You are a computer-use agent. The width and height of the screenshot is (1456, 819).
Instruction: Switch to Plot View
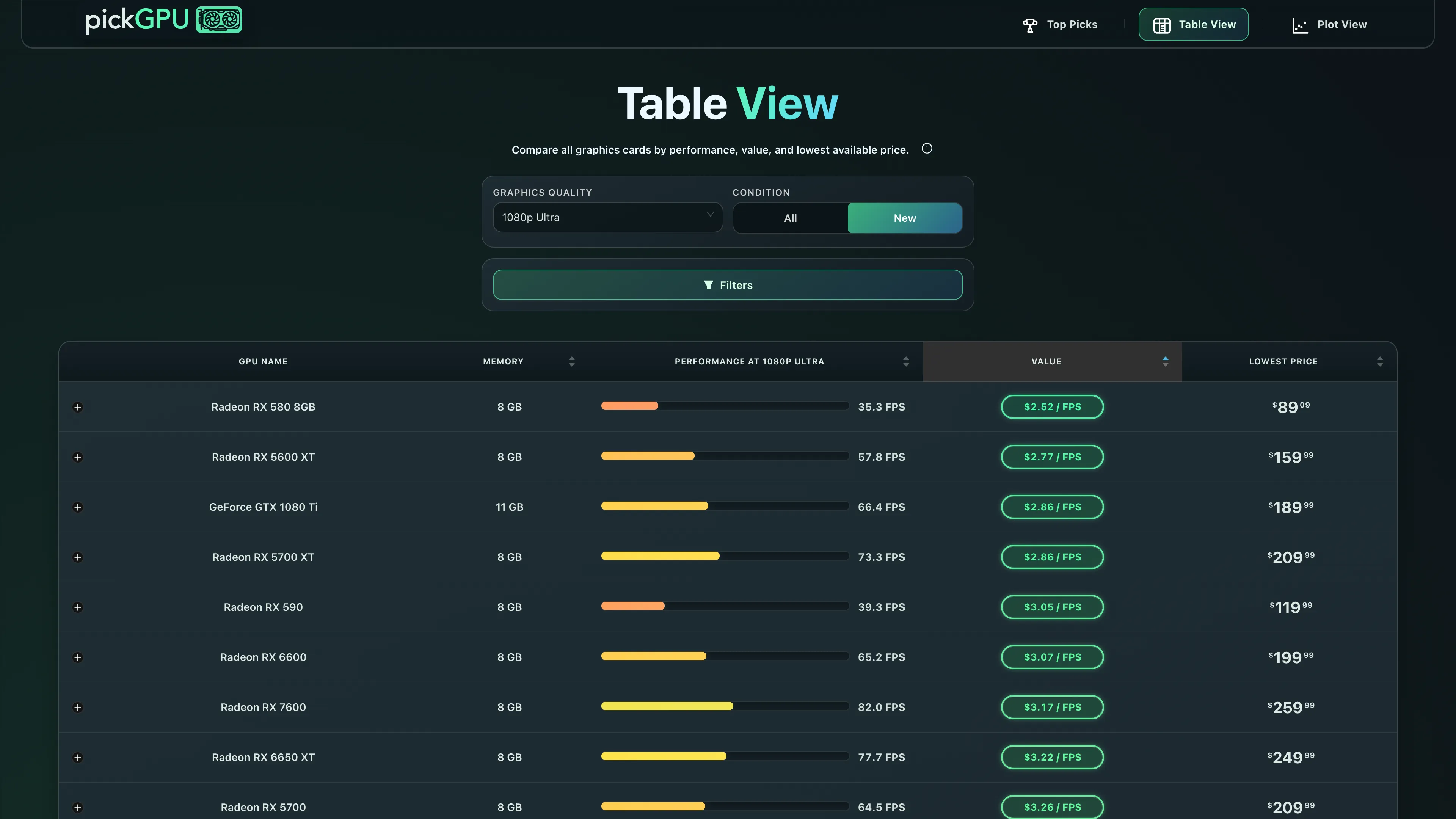click(x=1329, y=25)
